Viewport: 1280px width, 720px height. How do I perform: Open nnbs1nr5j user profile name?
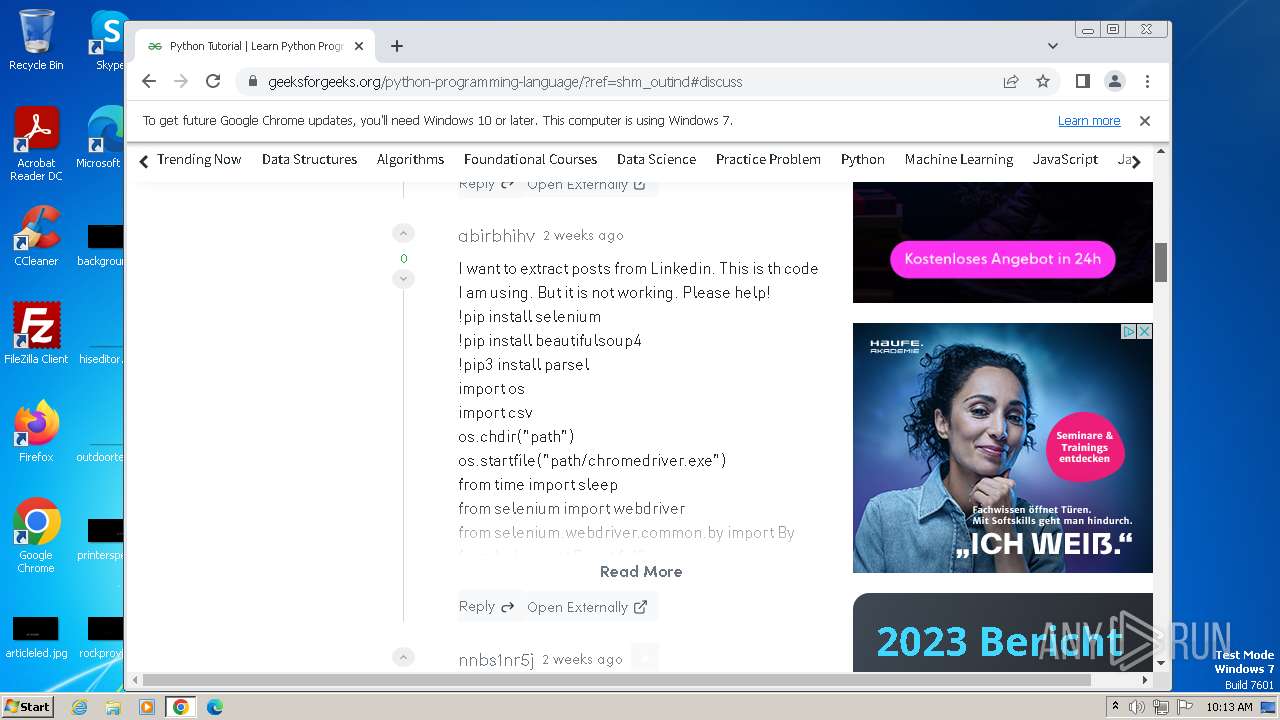[x=496, y=660]
